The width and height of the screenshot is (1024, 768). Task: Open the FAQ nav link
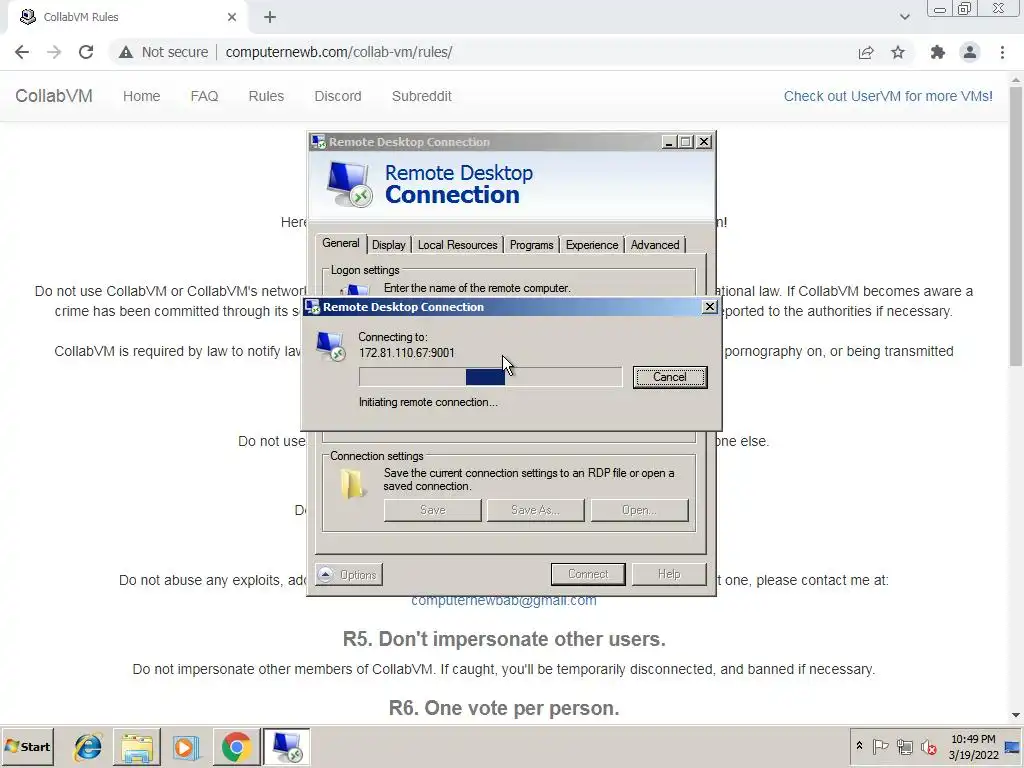click(x=204, y=96)
